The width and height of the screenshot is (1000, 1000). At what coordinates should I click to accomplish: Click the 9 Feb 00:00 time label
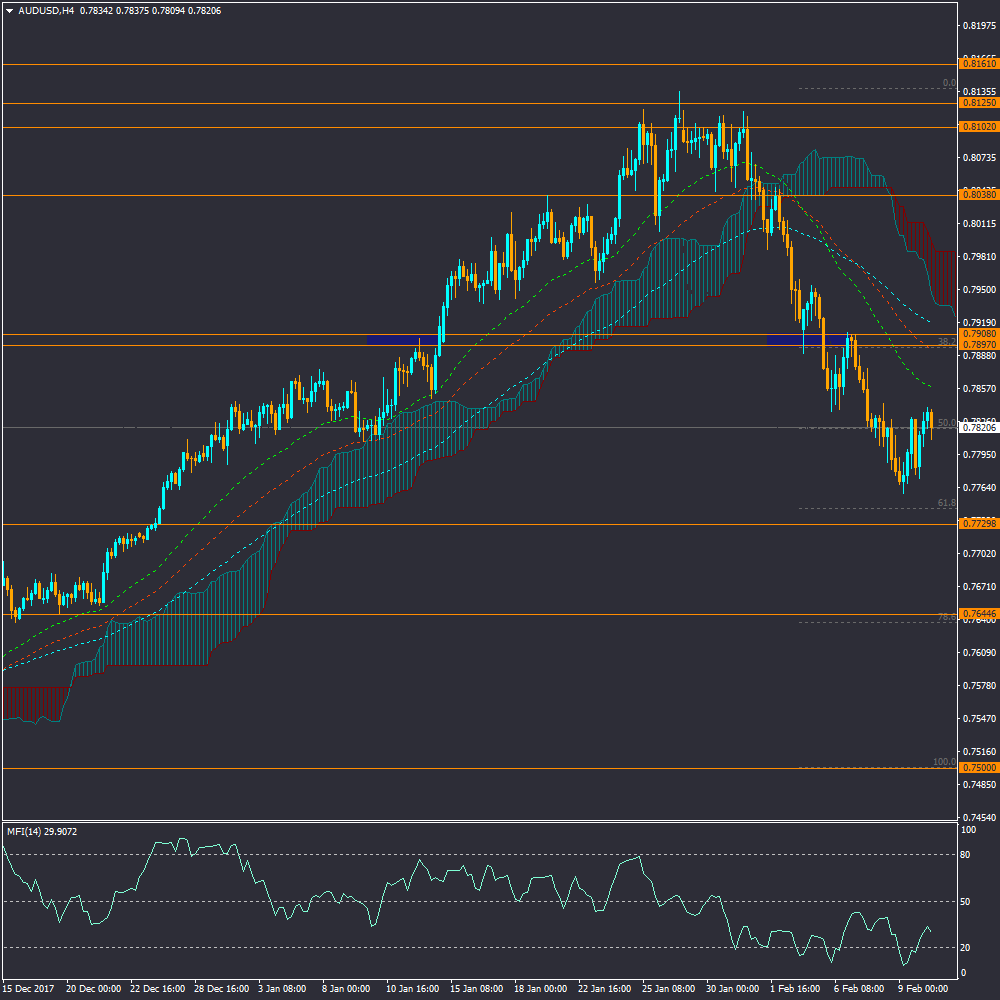(922, 989)
